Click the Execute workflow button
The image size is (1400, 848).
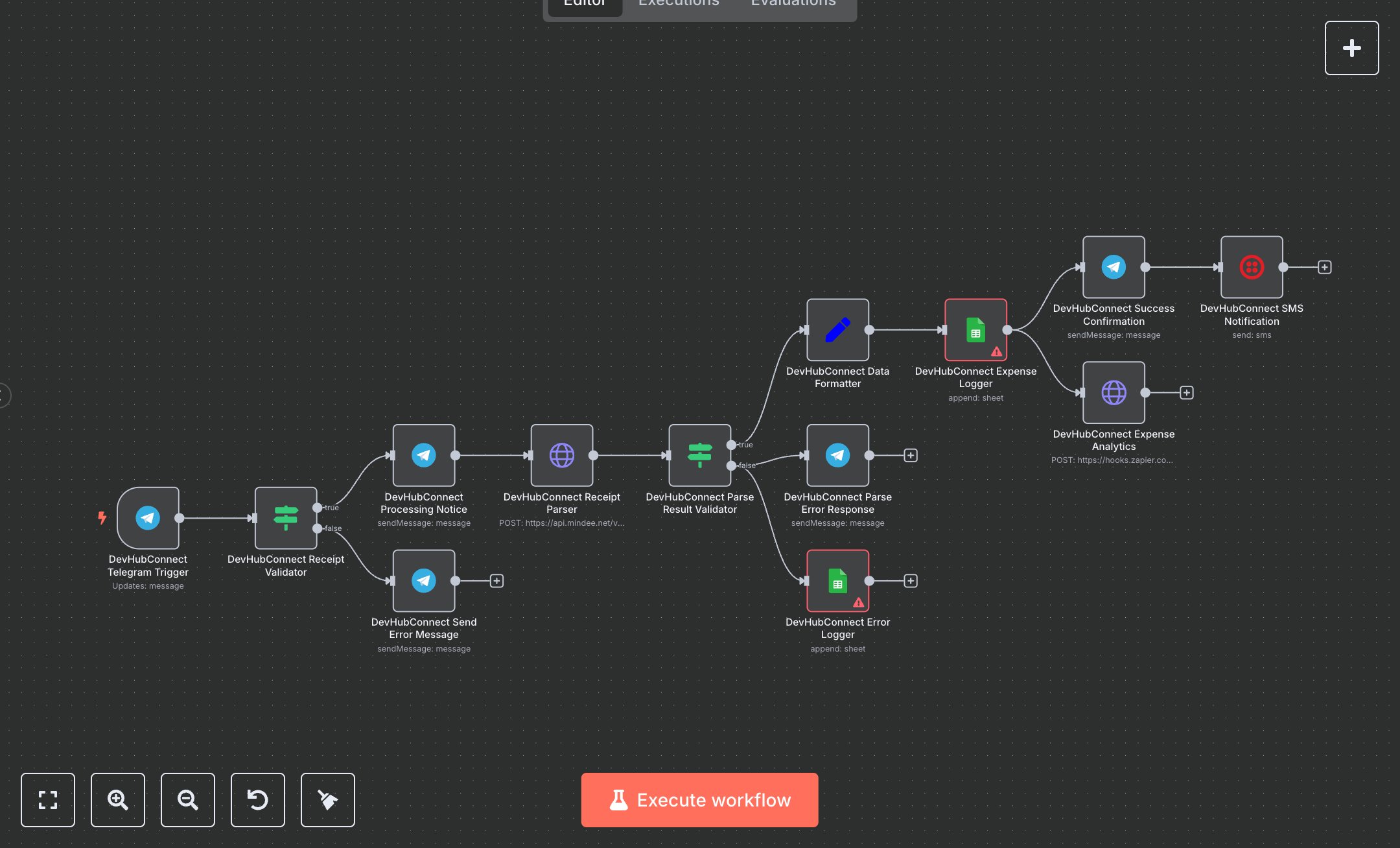[699, 800]
